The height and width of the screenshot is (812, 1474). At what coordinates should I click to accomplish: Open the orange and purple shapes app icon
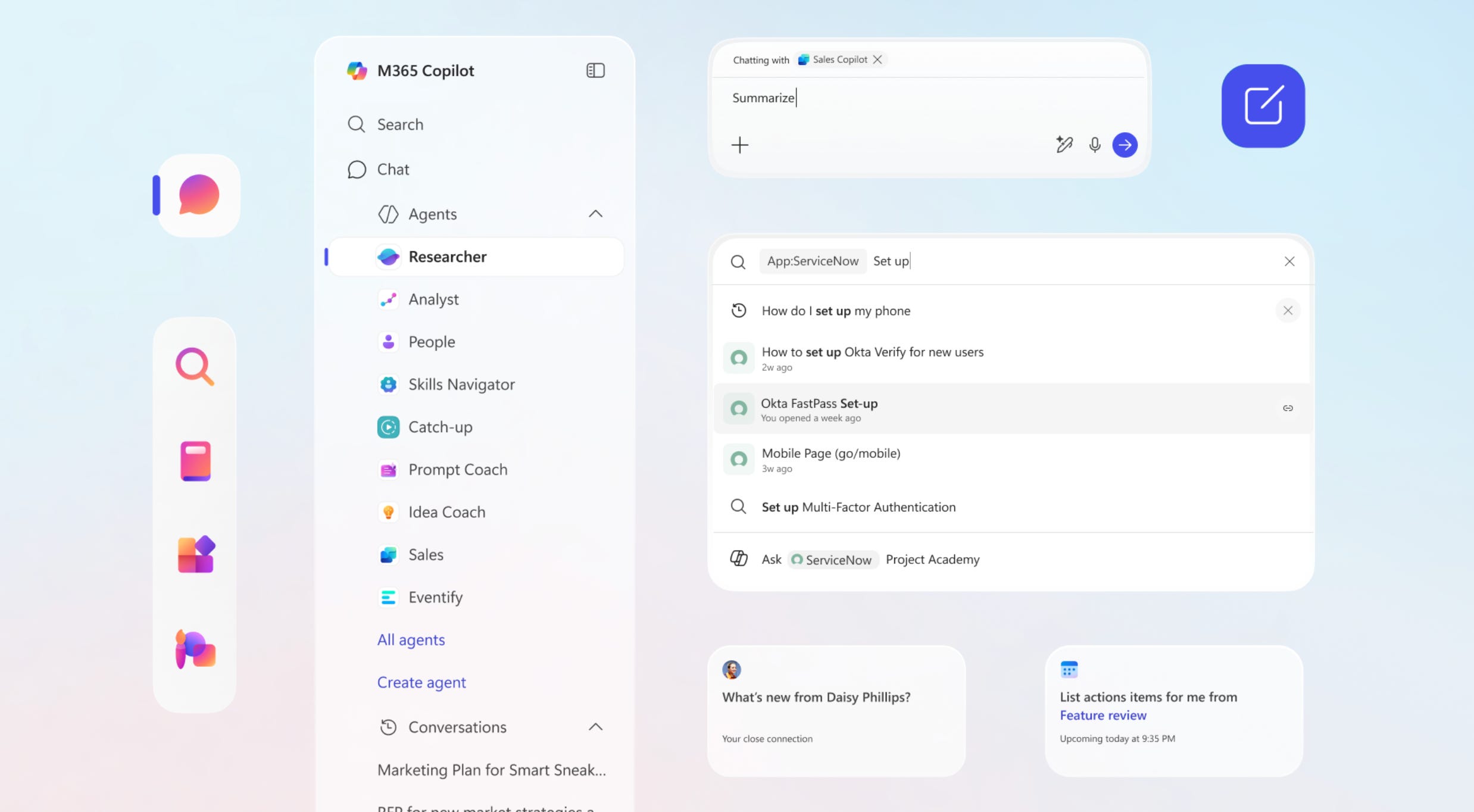click(196, 554)
